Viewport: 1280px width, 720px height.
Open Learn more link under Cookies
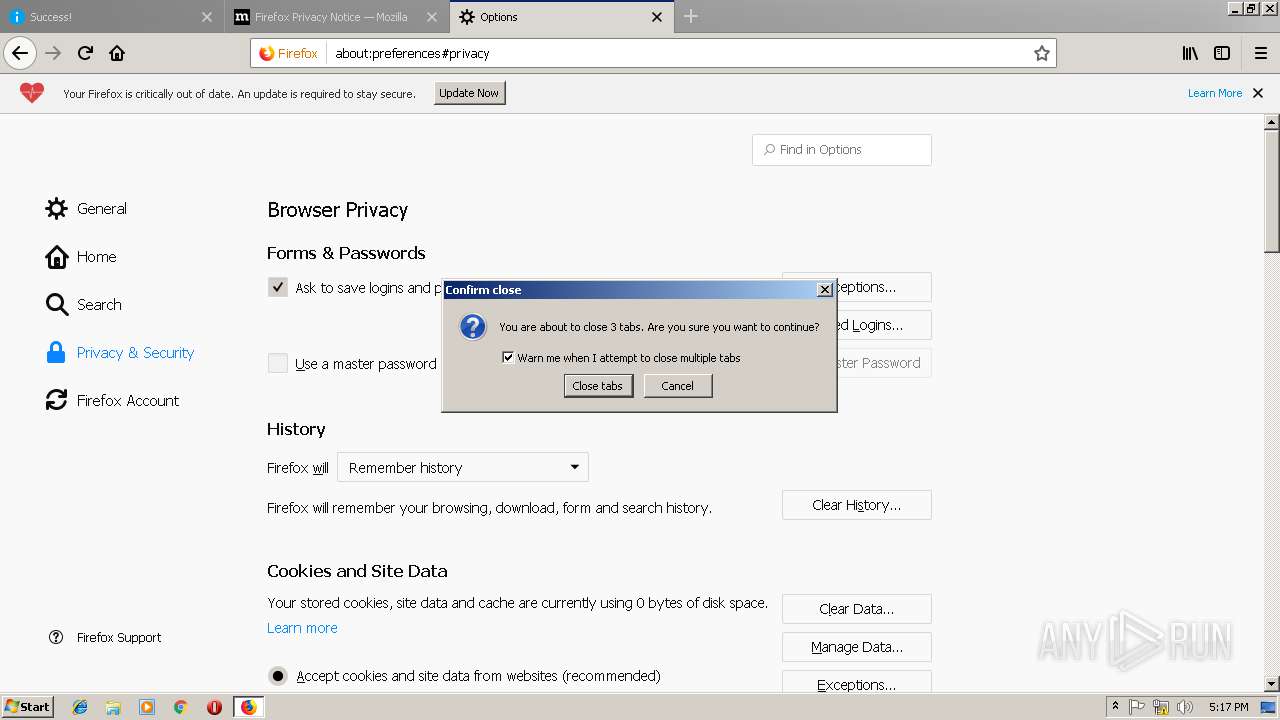[302, 628]
